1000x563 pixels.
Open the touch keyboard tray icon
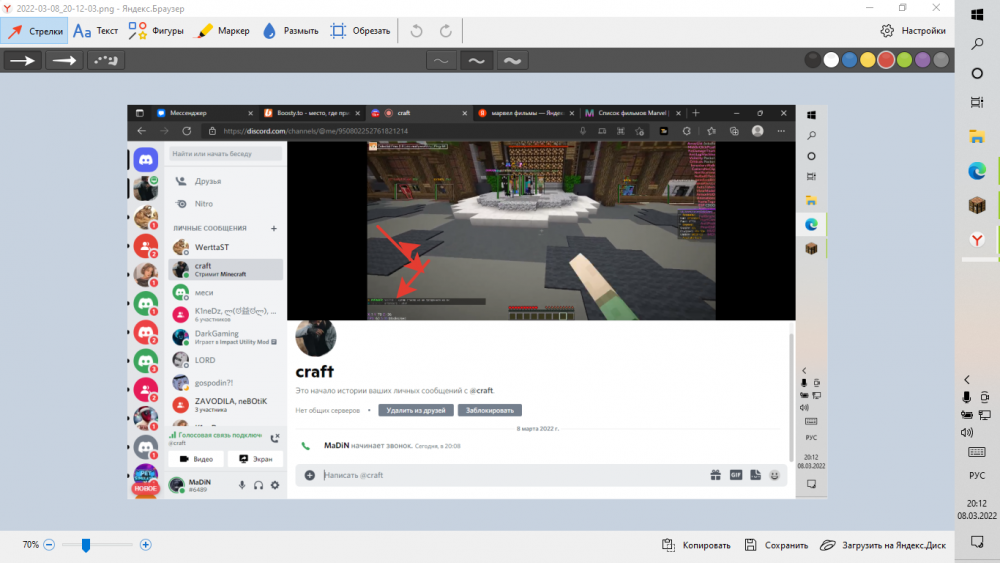(977, 452)
